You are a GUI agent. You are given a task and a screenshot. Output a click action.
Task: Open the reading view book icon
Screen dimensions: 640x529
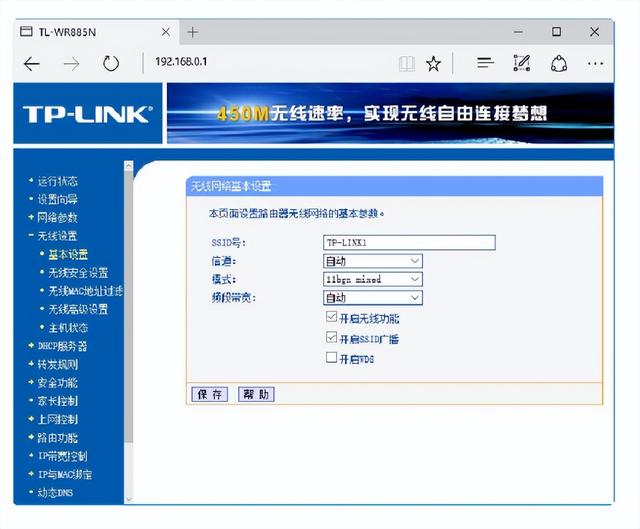[x=407, y=64]
